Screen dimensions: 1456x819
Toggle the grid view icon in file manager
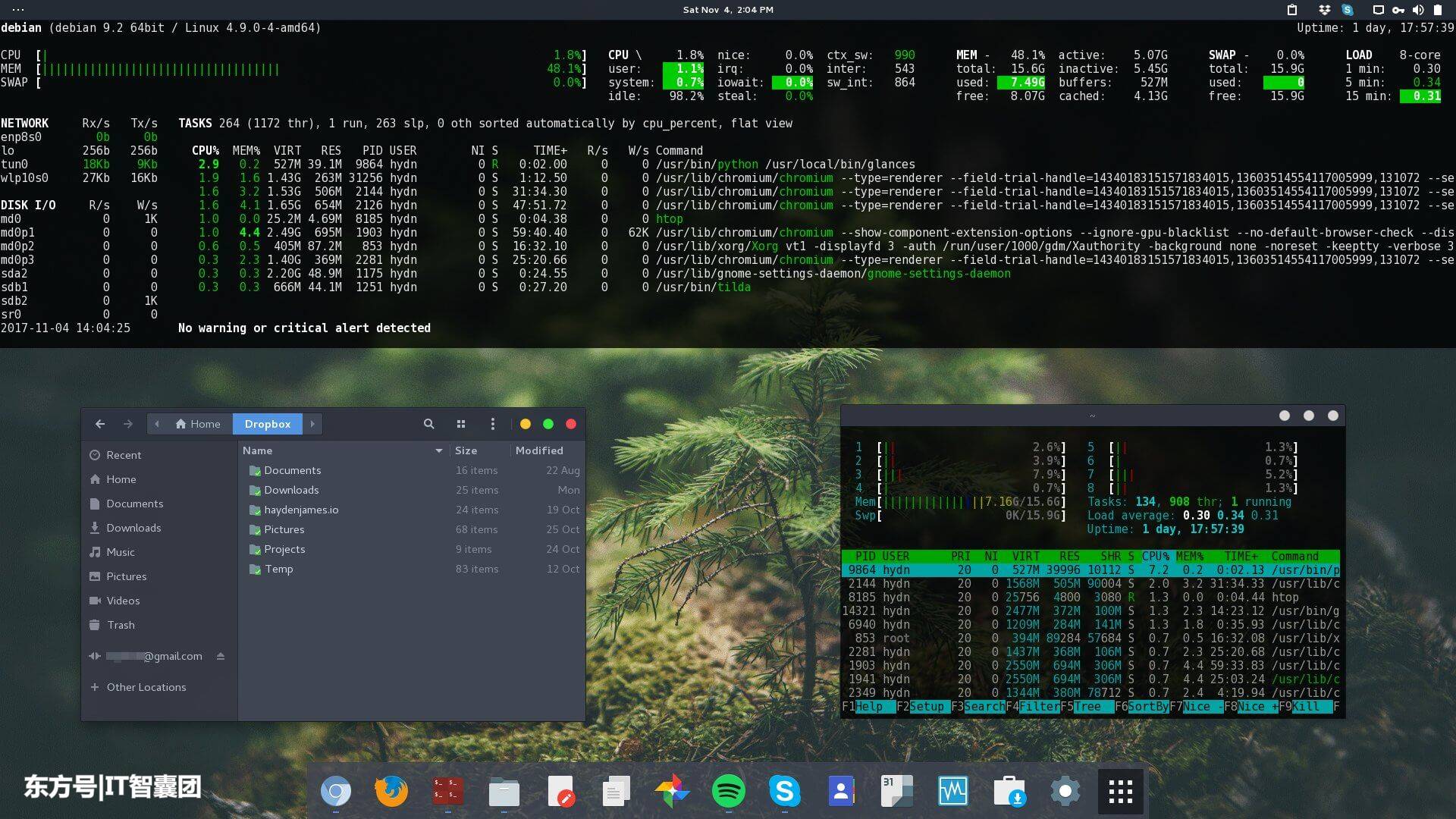[461, 424]
